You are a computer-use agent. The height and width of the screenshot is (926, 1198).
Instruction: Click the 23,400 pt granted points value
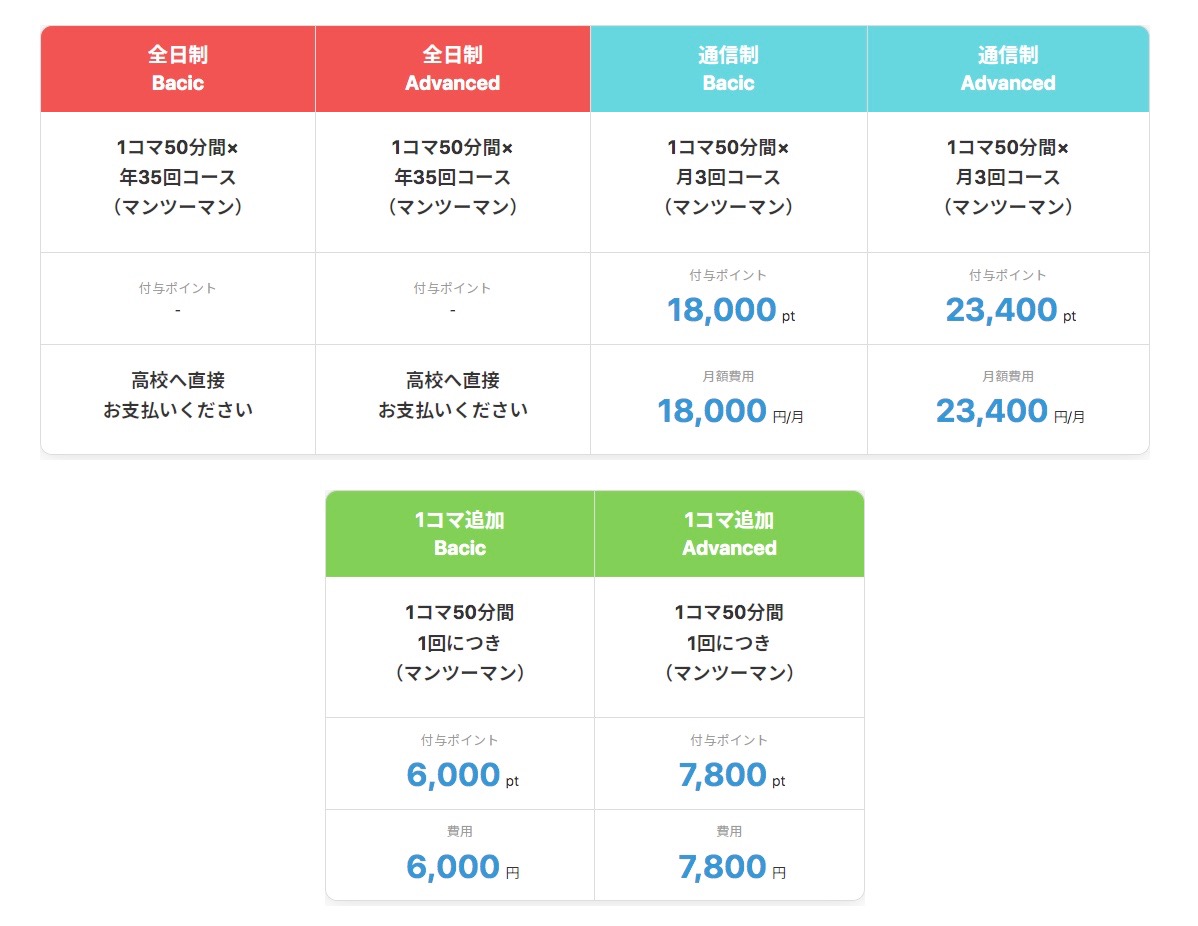pyautogui.click(x=1002, y=310)
